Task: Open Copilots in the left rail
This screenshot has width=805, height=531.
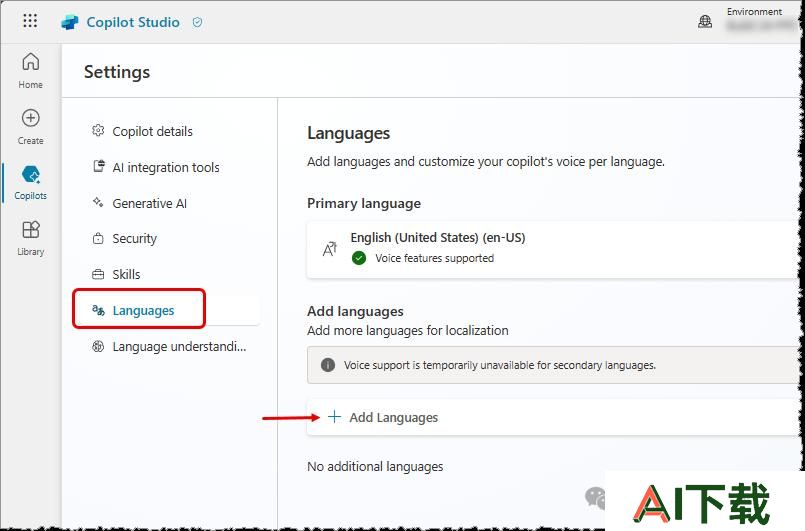Action: point(30,182)
